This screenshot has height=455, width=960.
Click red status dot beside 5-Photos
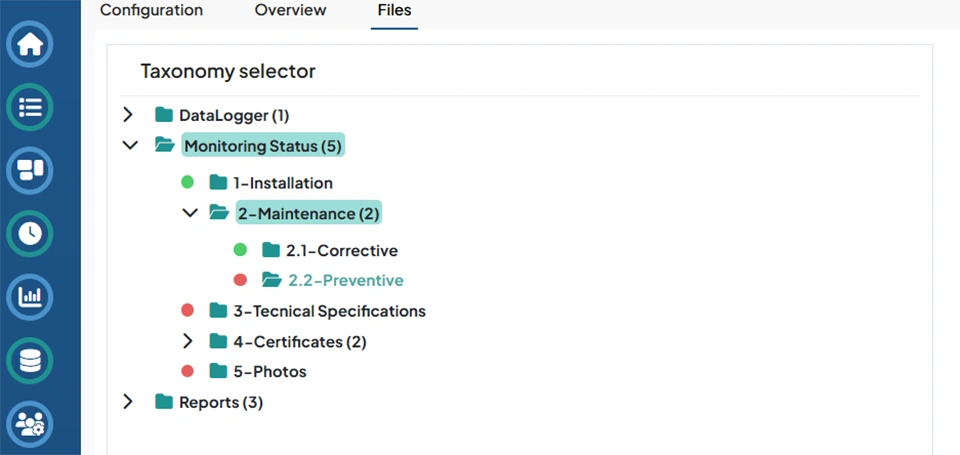point(187,371)
